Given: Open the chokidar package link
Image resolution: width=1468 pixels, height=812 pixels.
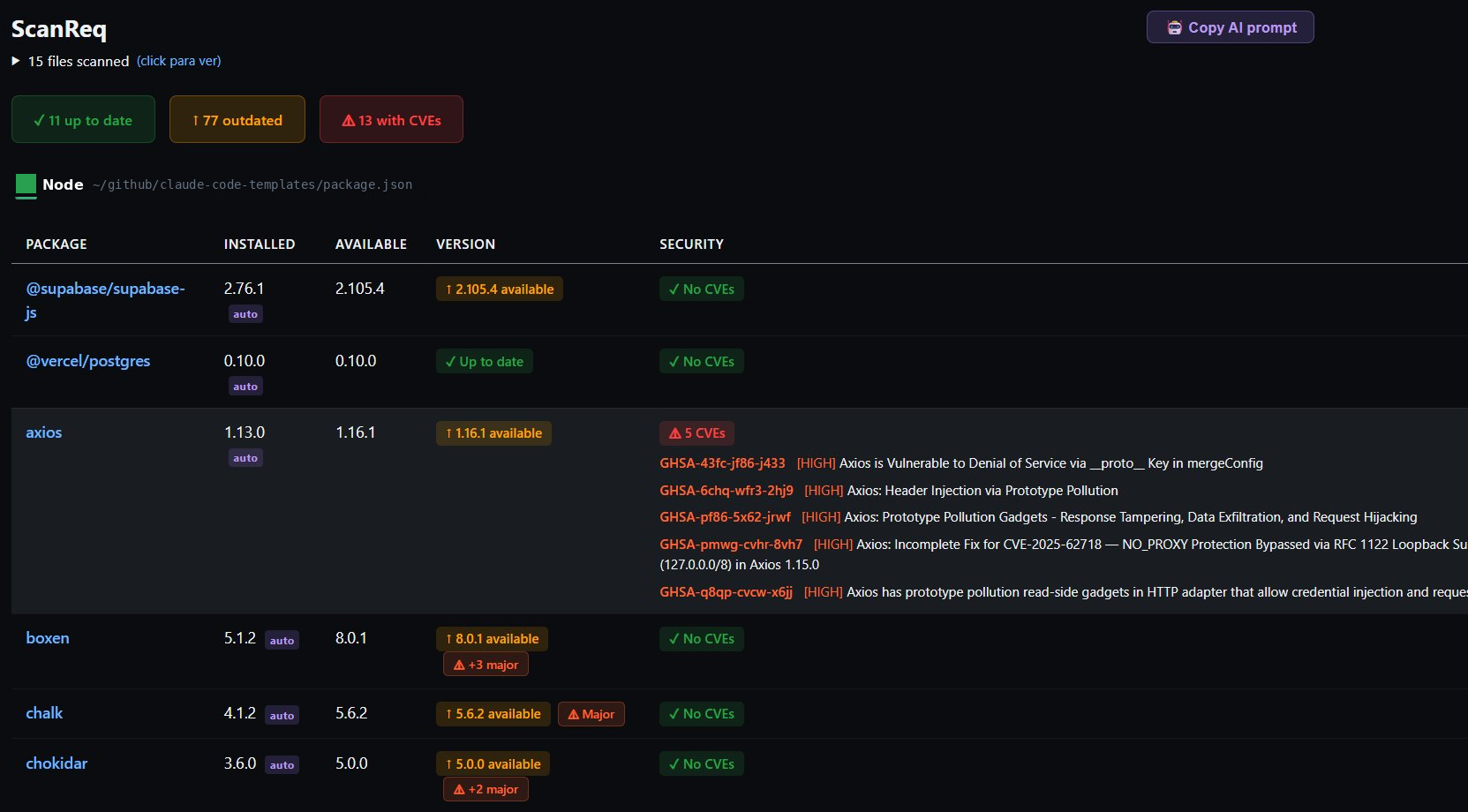Looking at the screenshot, I should (x=56, y=763).
